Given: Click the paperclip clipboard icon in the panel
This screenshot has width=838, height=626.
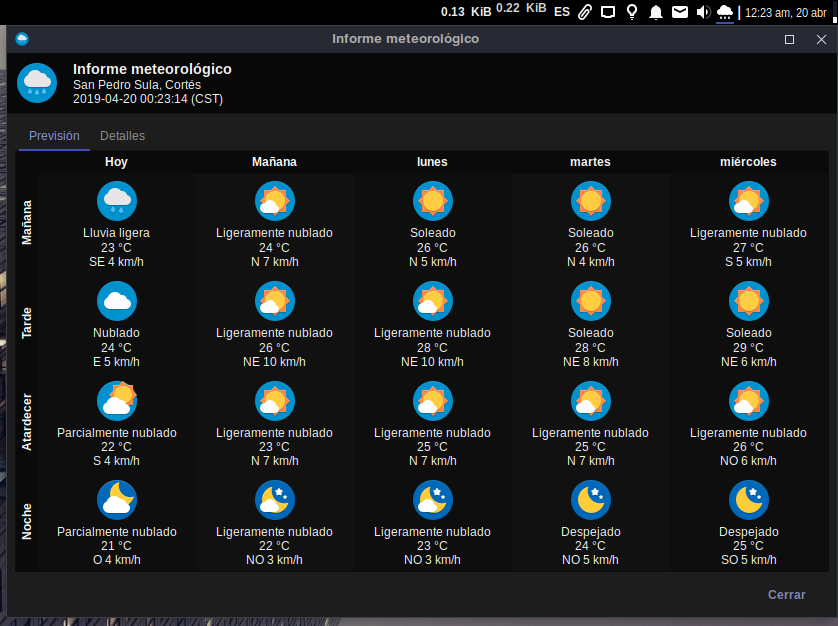Looking at the screenshot, I should [585, 12].
